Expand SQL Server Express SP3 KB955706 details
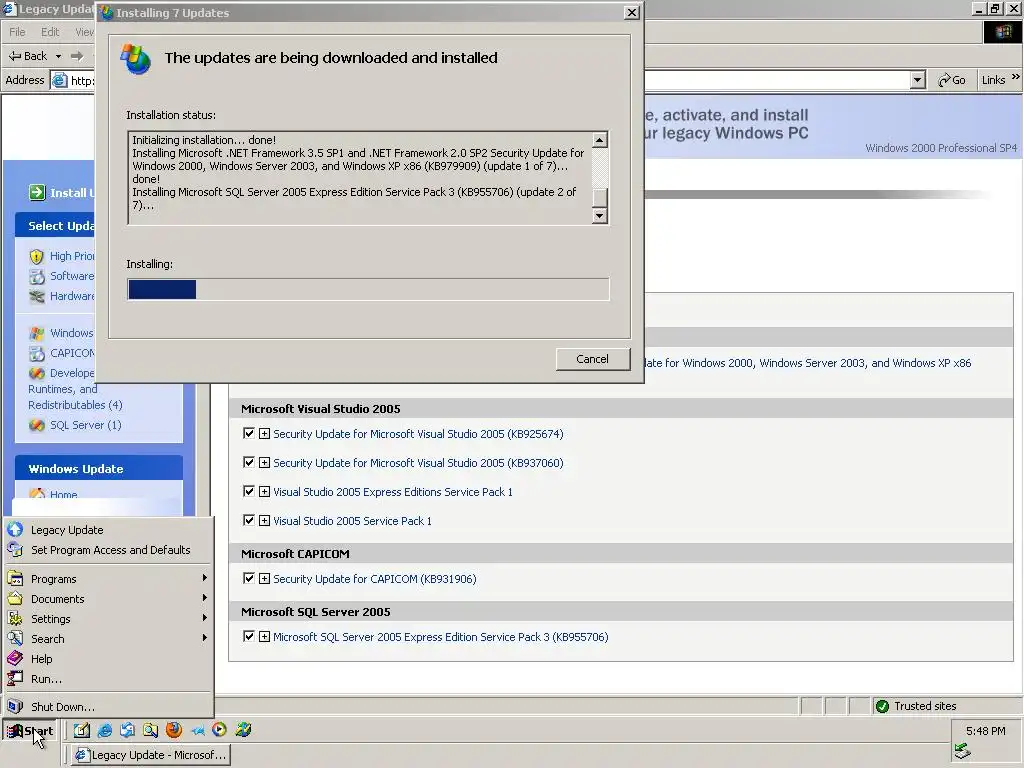1024x768 pixels. [264, 637]
